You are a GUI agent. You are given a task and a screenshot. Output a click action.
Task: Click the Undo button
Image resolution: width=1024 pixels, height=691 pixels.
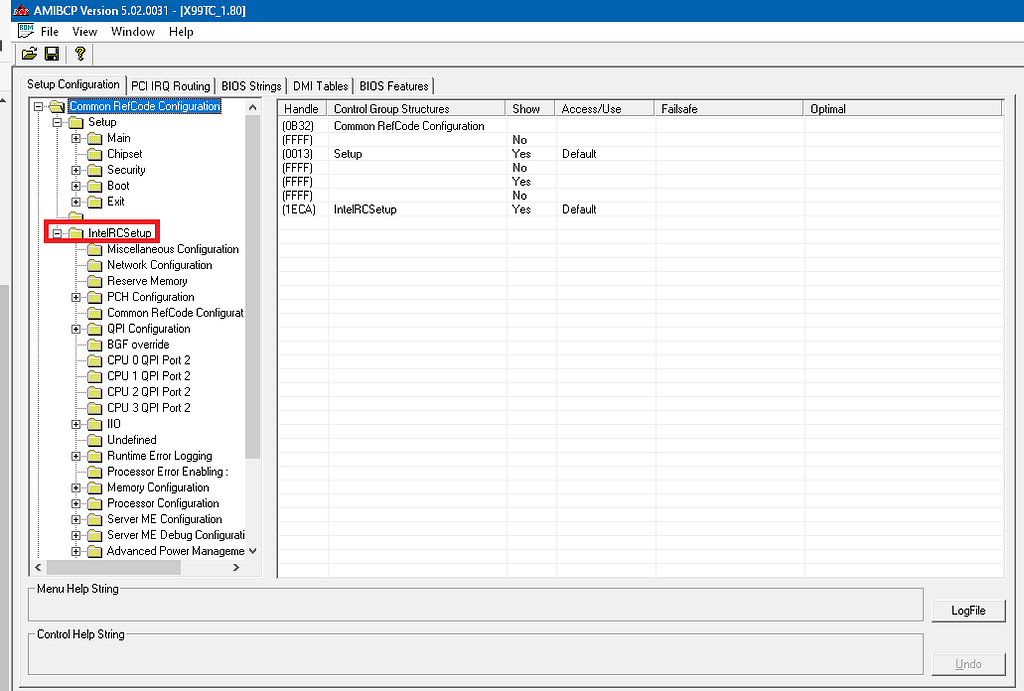(967, 663)
